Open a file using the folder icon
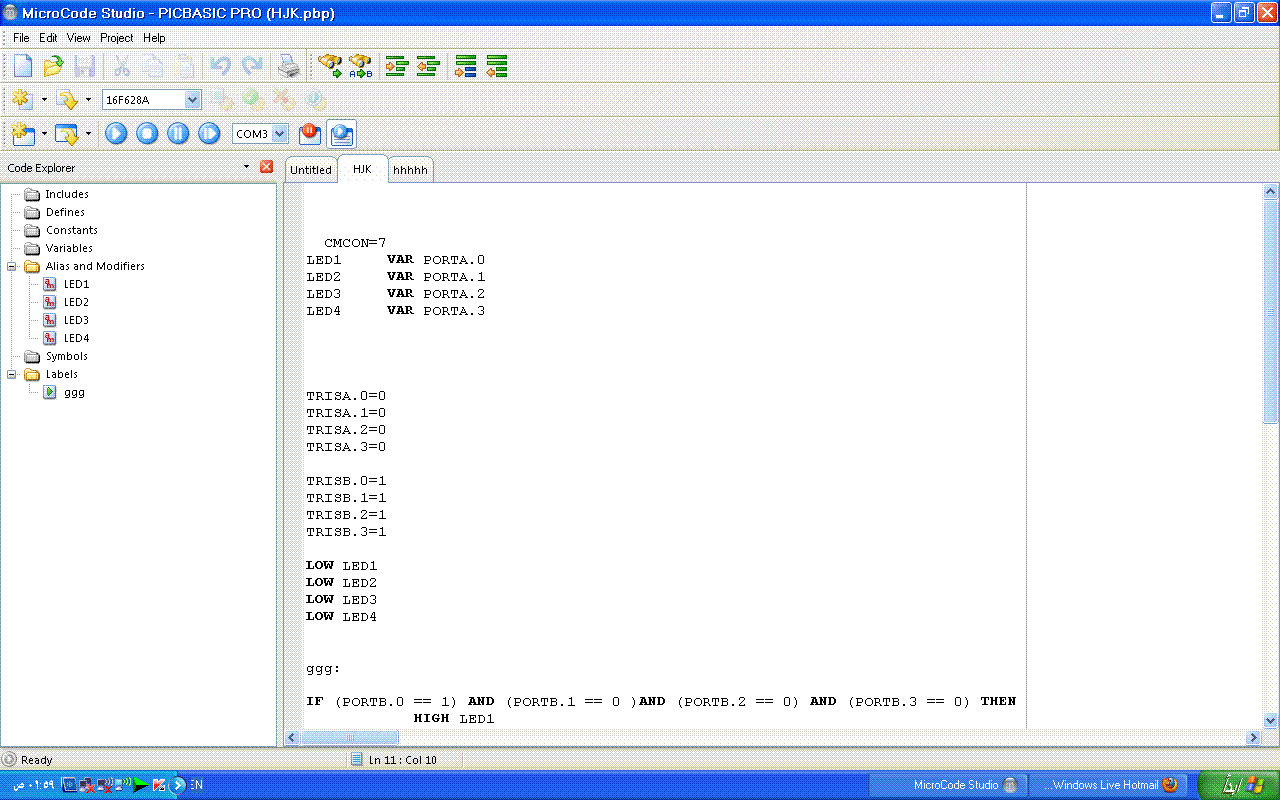 point(53,67)
